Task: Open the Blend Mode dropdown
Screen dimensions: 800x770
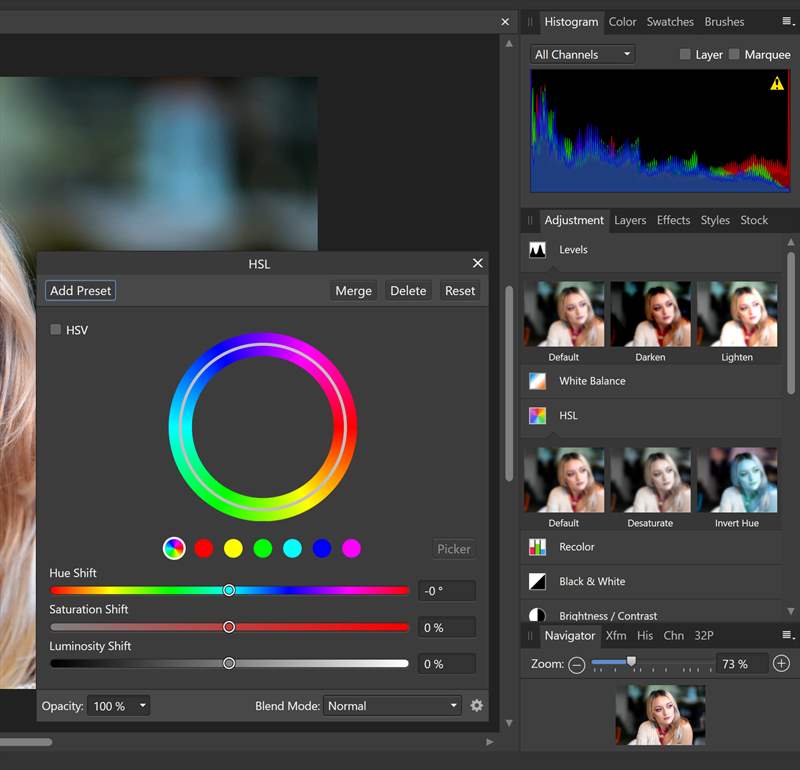Action: coord(392,706)
